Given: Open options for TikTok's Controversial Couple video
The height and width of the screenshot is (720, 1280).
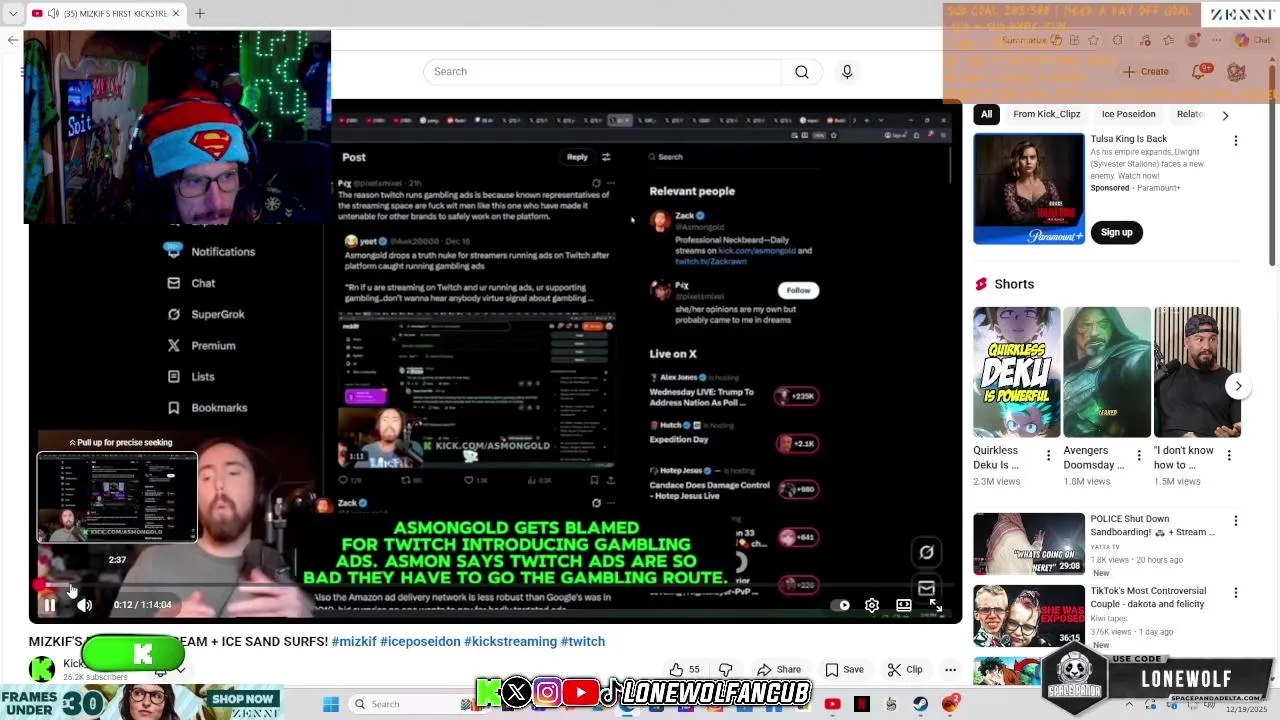Looking at the screenshot, I should pyautogui.click(x=1235, y=593).
